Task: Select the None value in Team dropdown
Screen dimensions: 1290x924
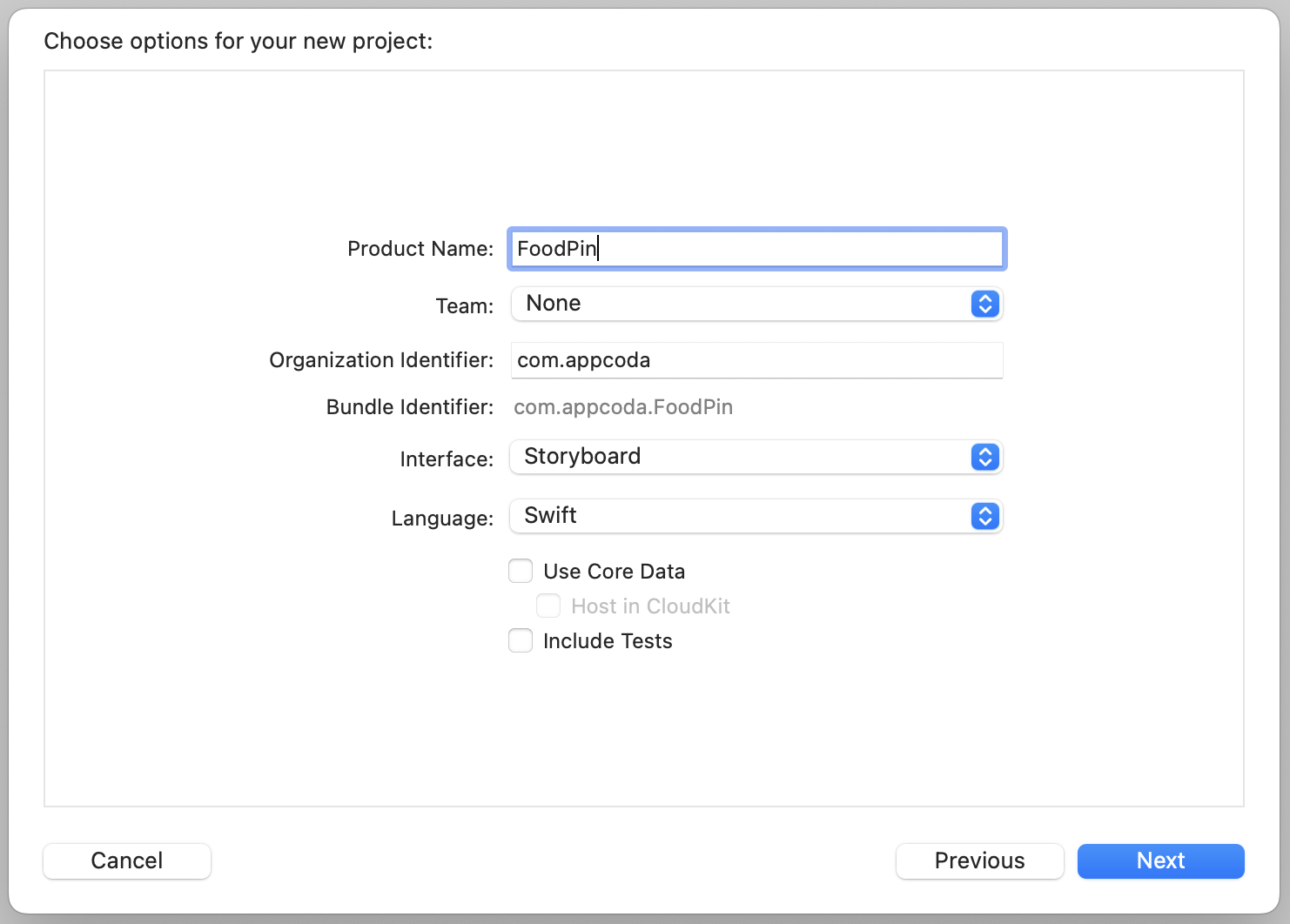Action: pyautogui.click(x=554, y=303)
